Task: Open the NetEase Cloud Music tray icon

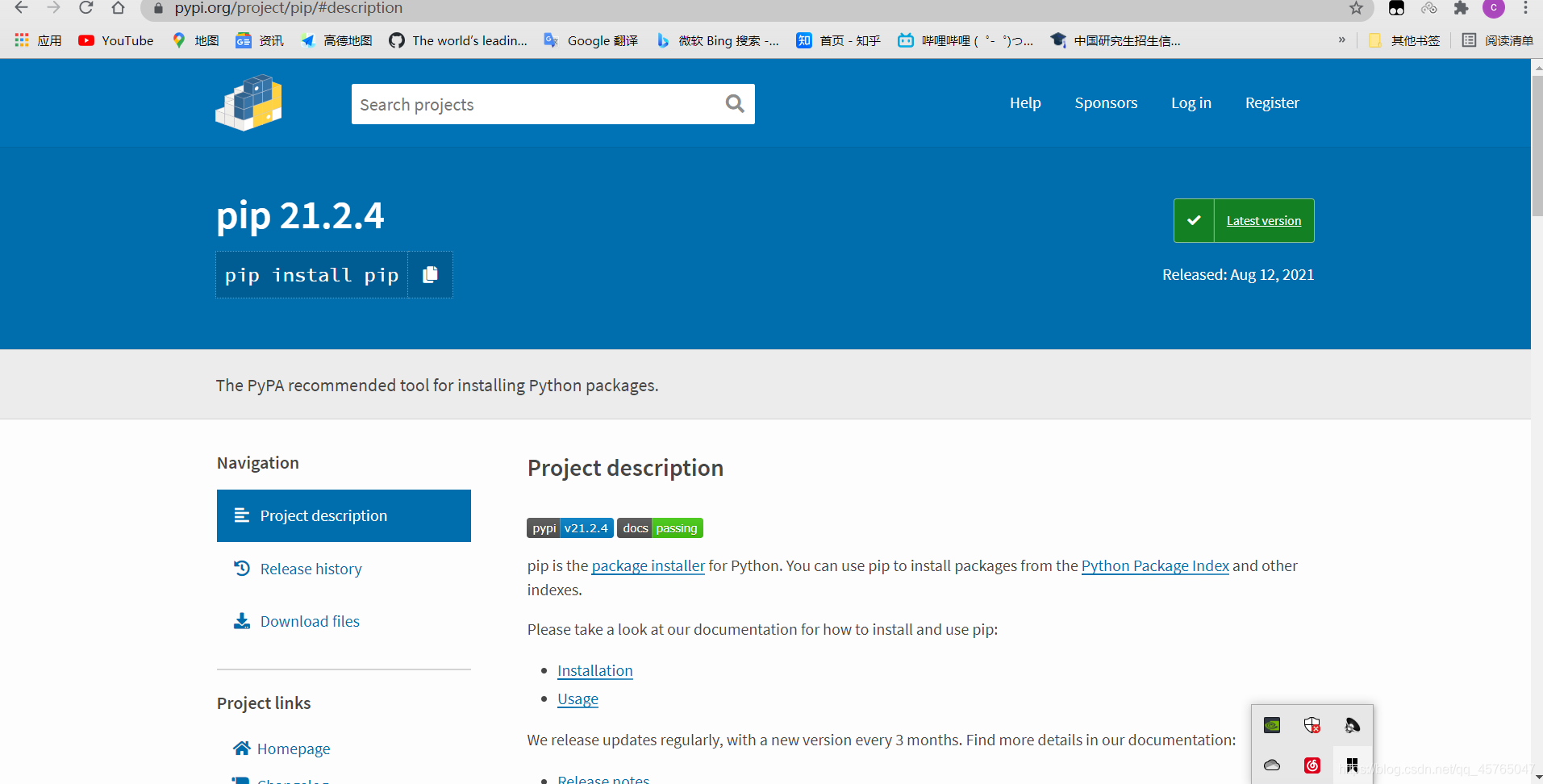Action: (x=1312, y=765)
